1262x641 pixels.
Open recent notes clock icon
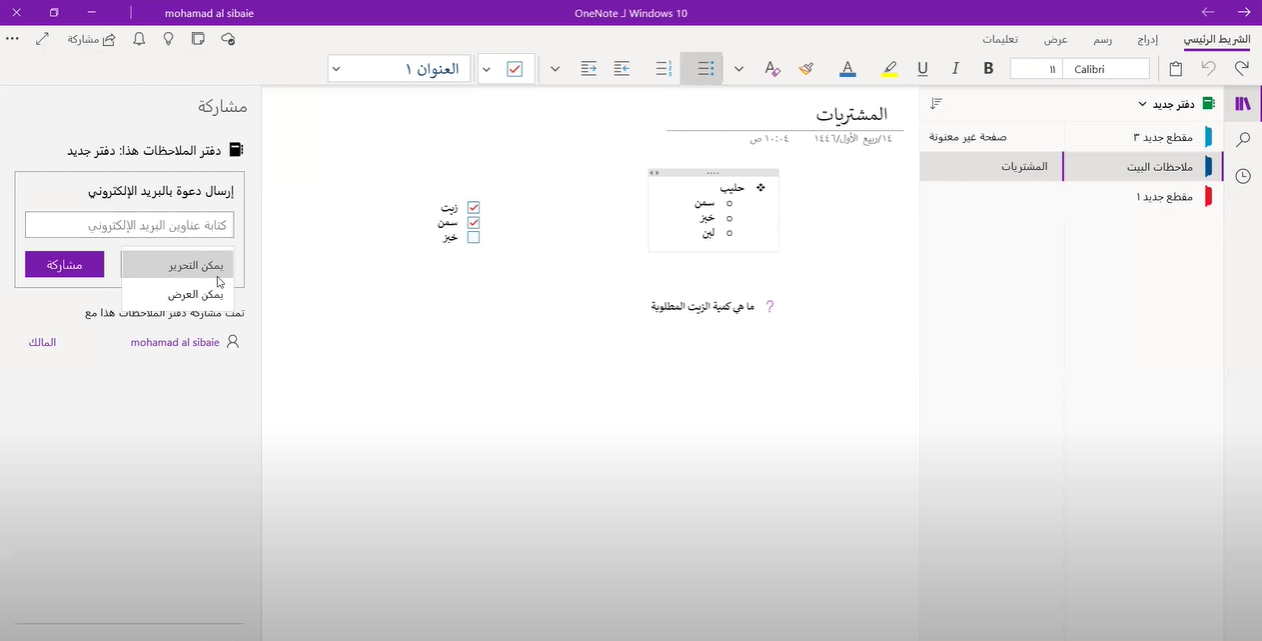coord(1243,176)
